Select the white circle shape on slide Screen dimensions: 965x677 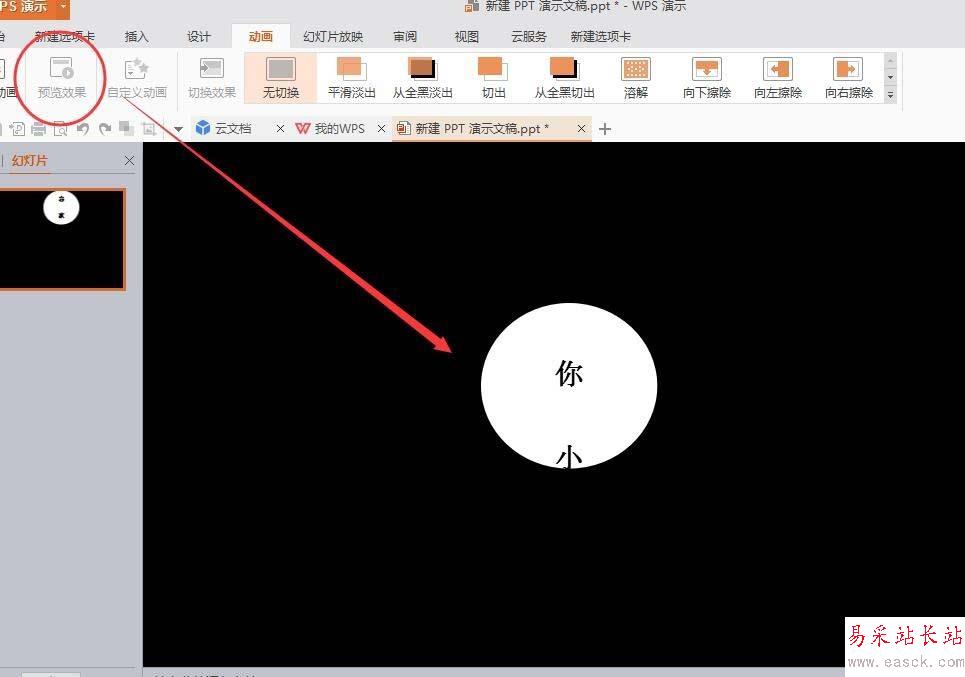(x=569, y=385)
